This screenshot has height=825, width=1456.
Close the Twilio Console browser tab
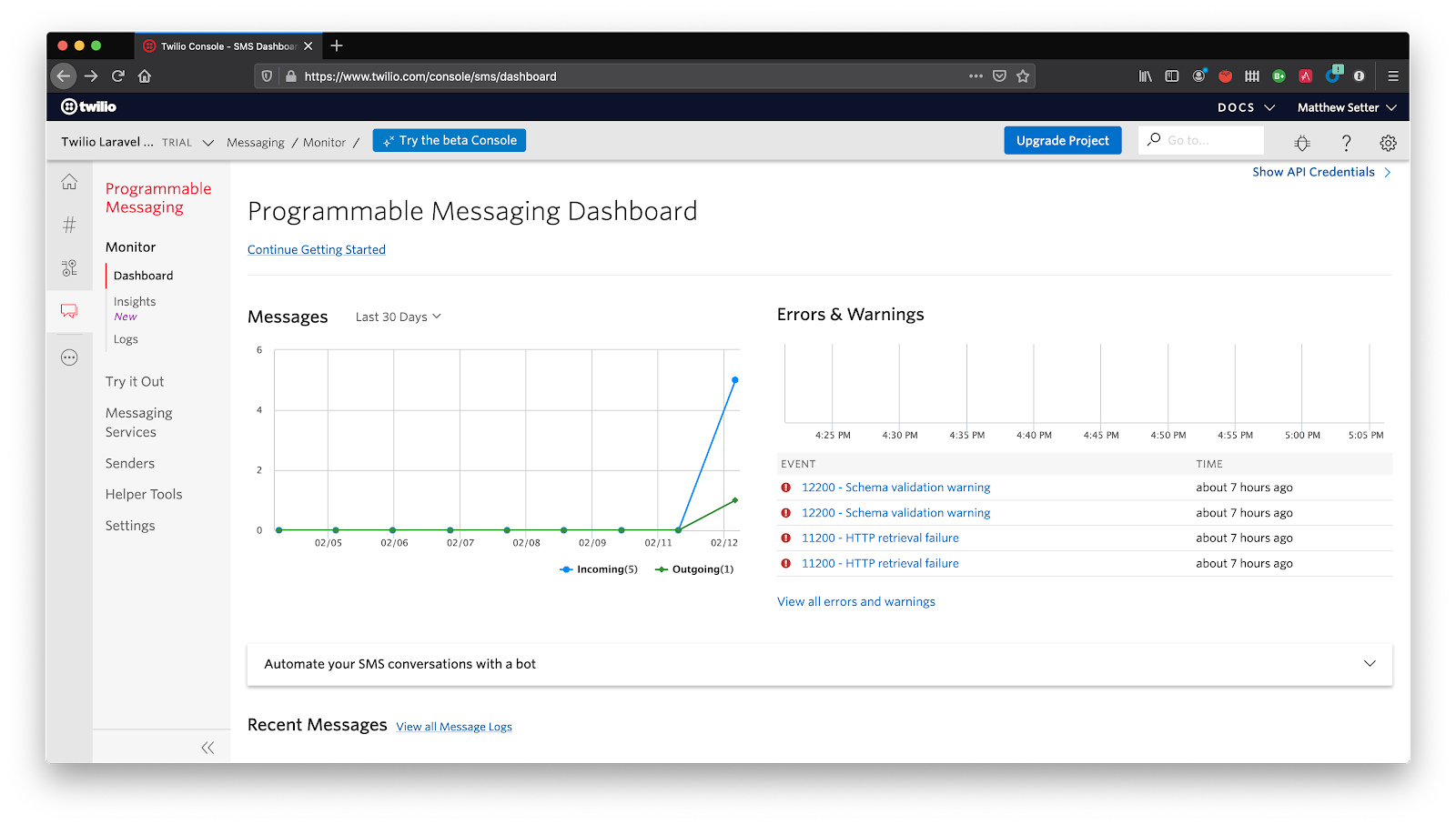click(308, 45)
